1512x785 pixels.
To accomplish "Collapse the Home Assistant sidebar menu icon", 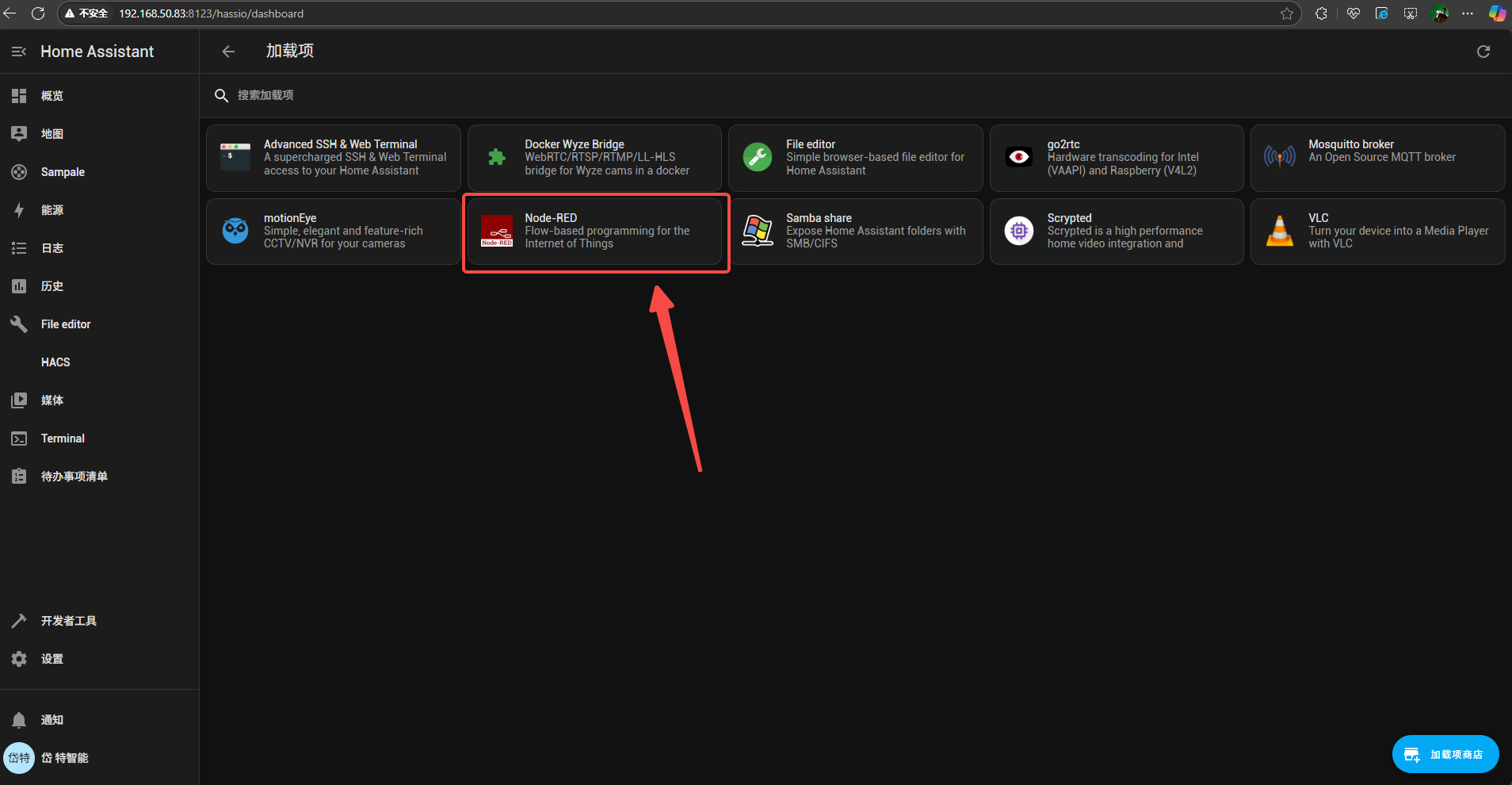I will [x=19, y=52].
